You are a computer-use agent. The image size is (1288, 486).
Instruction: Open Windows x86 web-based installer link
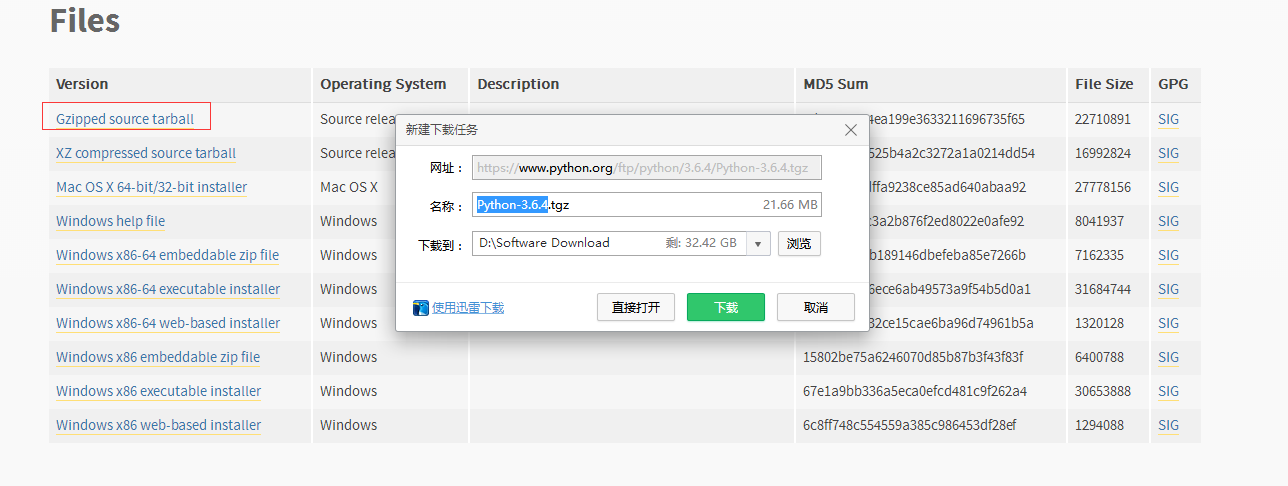(x=158, y=425)
